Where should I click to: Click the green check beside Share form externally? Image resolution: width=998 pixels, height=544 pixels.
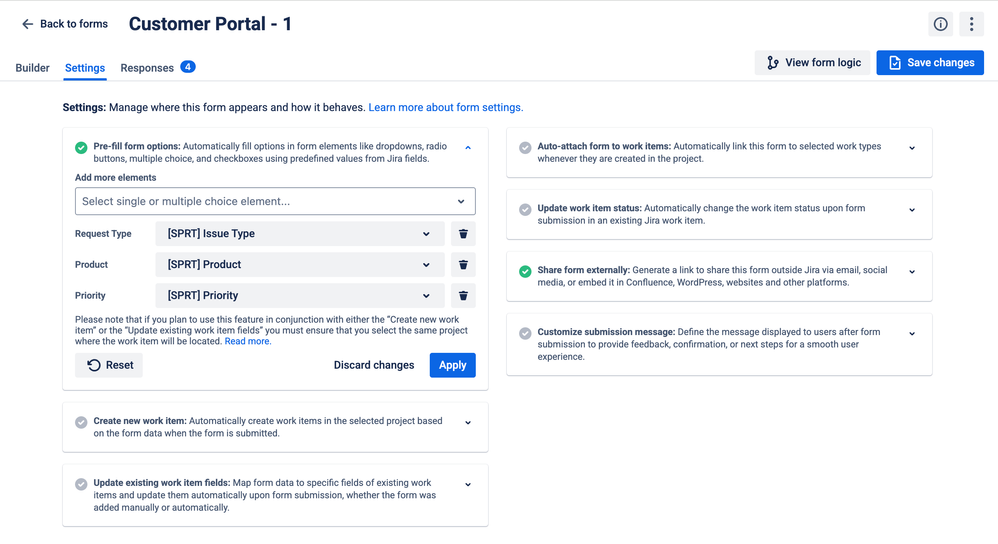[525, 272]
